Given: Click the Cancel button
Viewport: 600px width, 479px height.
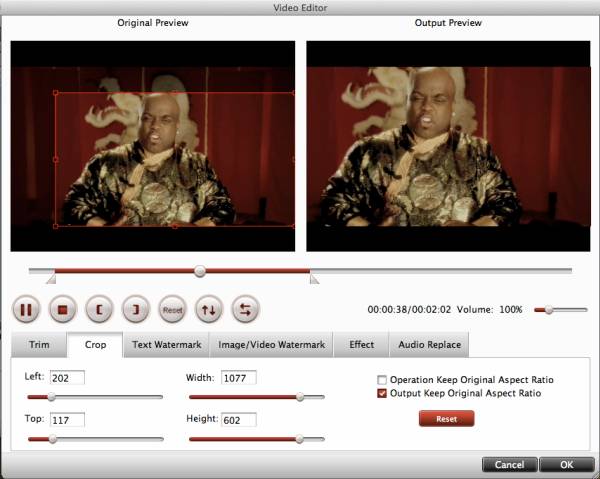Looking at the screenshot, I should pos(509,464).
